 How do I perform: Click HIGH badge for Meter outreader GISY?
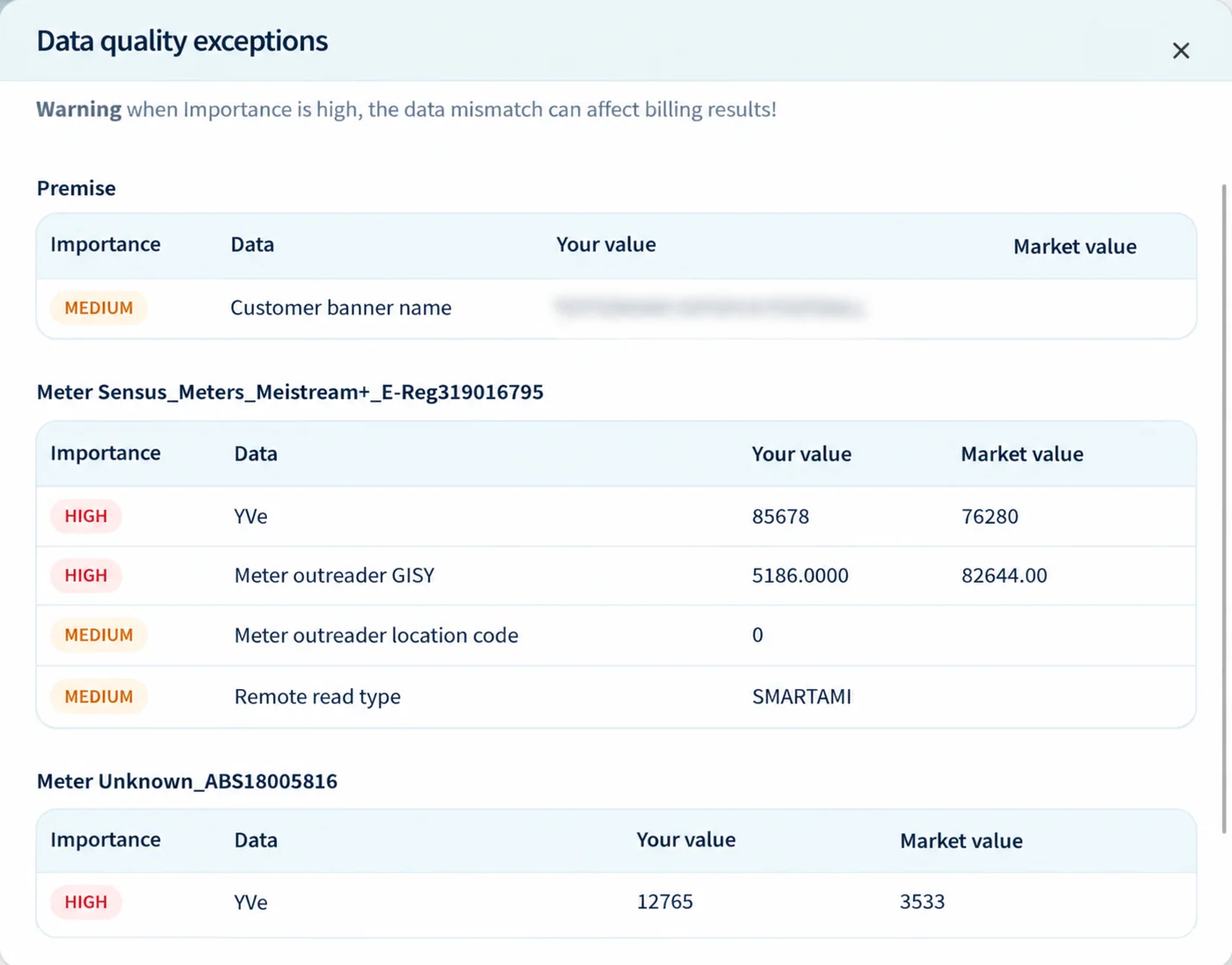pos(86,576)
